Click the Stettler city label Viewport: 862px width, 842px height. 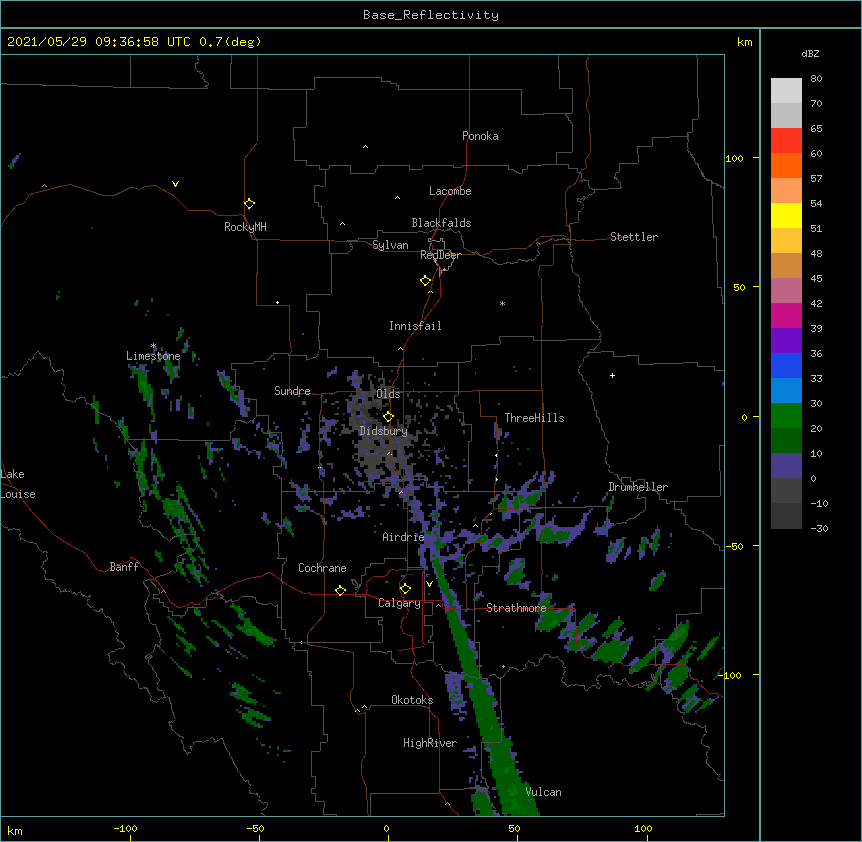(x=634, y=237)
